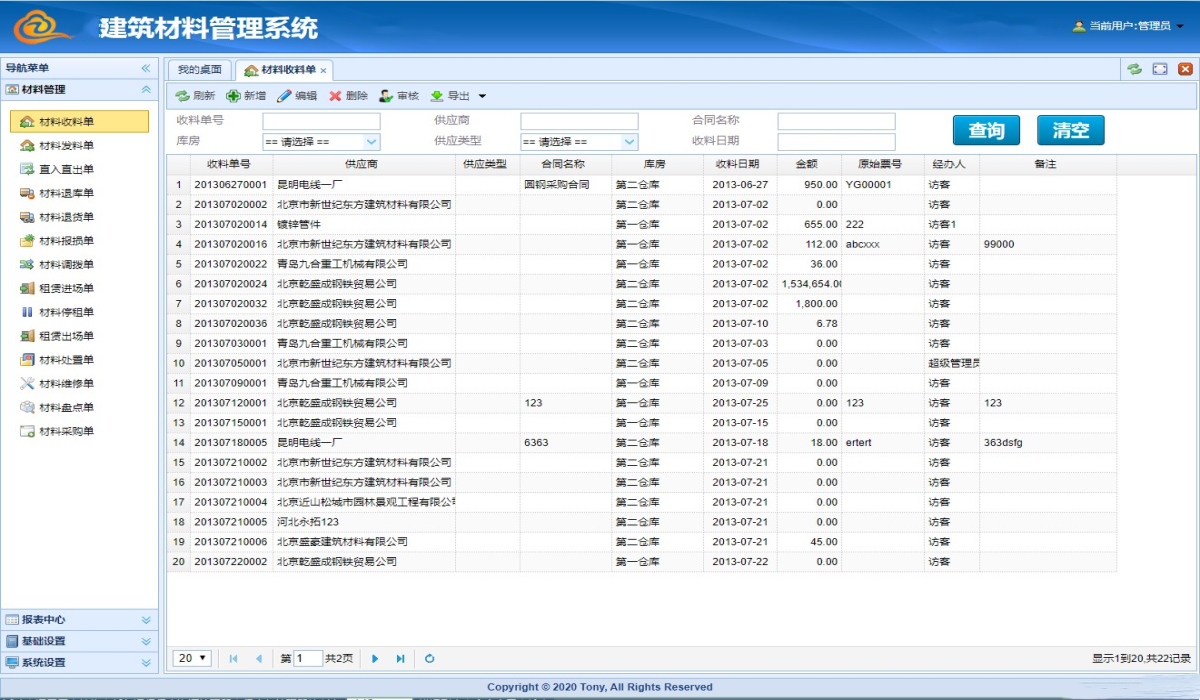The width and height of the screenshot is (1200, 700).
Task: Click the fullscreen icon at top right
Action: point(1160,69)
